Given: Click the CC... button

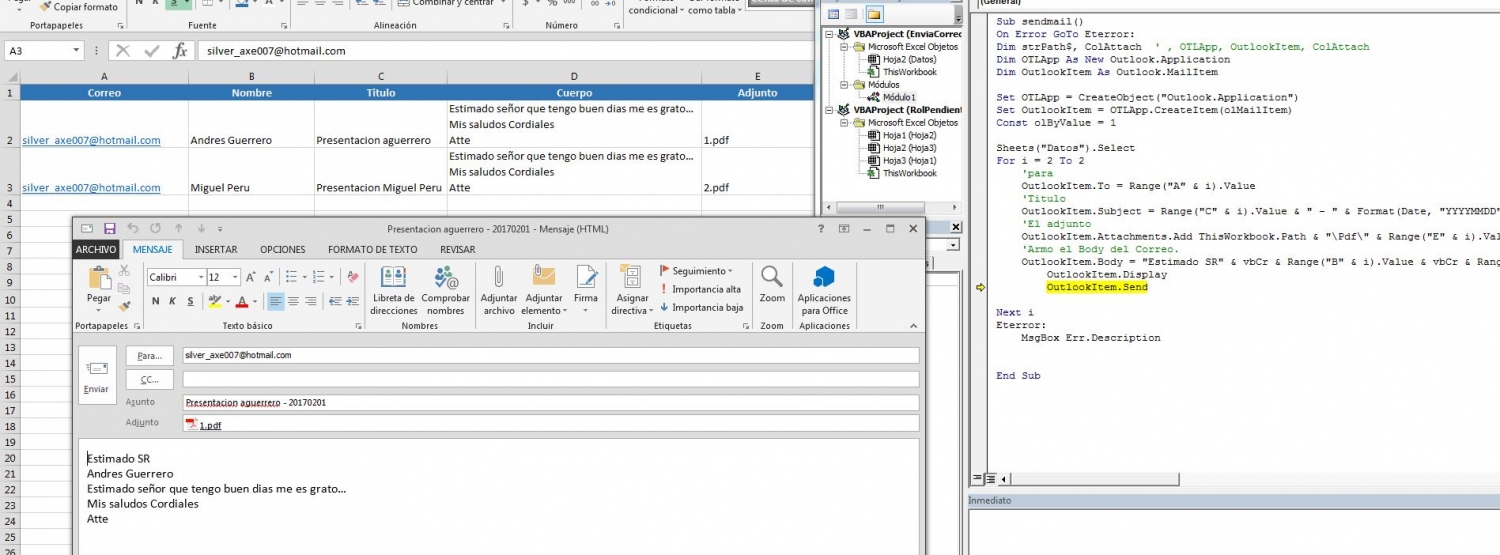Looking at the screenshot, I should 150,380.
